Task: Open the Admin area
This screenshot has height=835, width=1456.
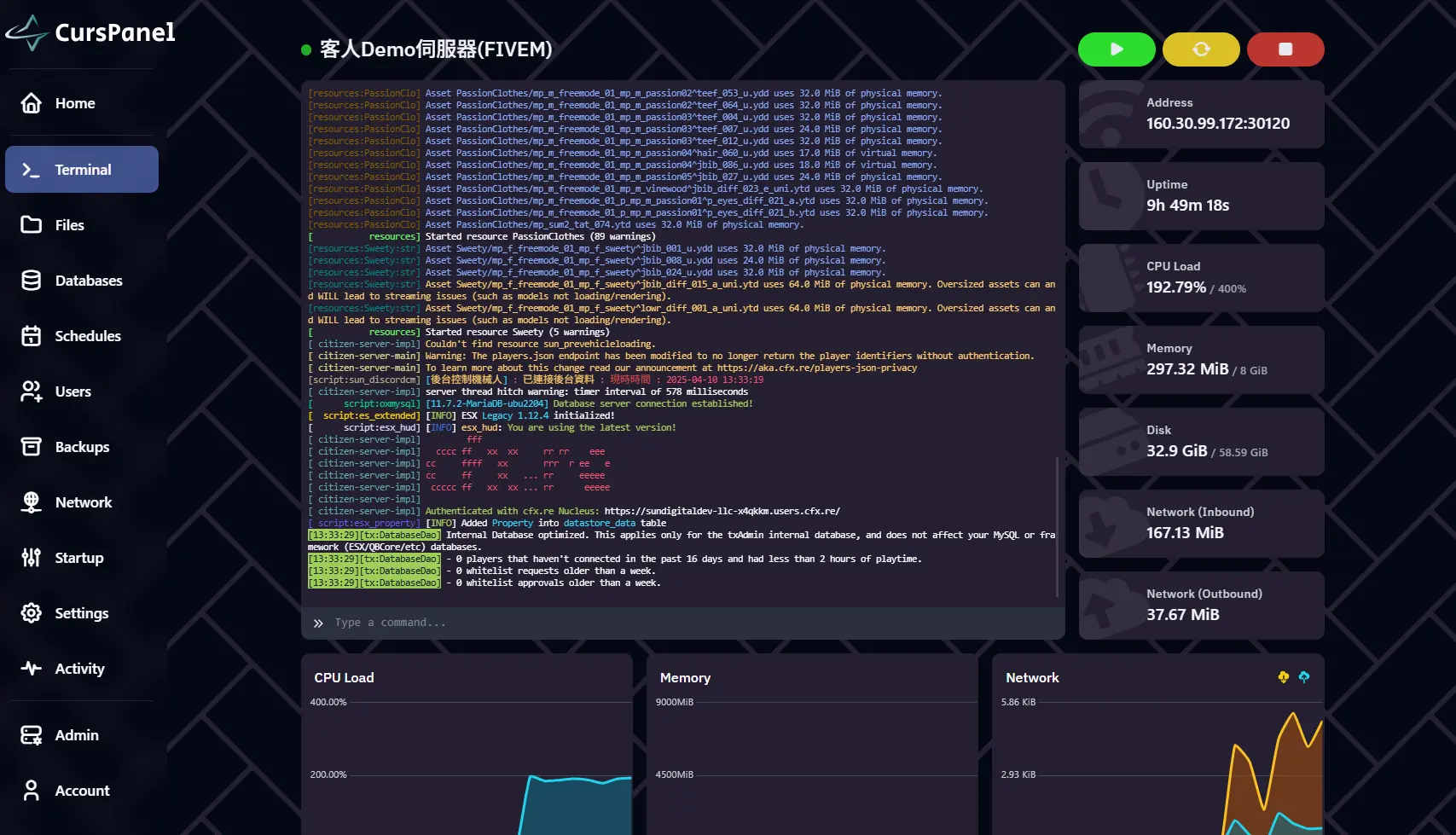Action: click(x=82, y=735)
